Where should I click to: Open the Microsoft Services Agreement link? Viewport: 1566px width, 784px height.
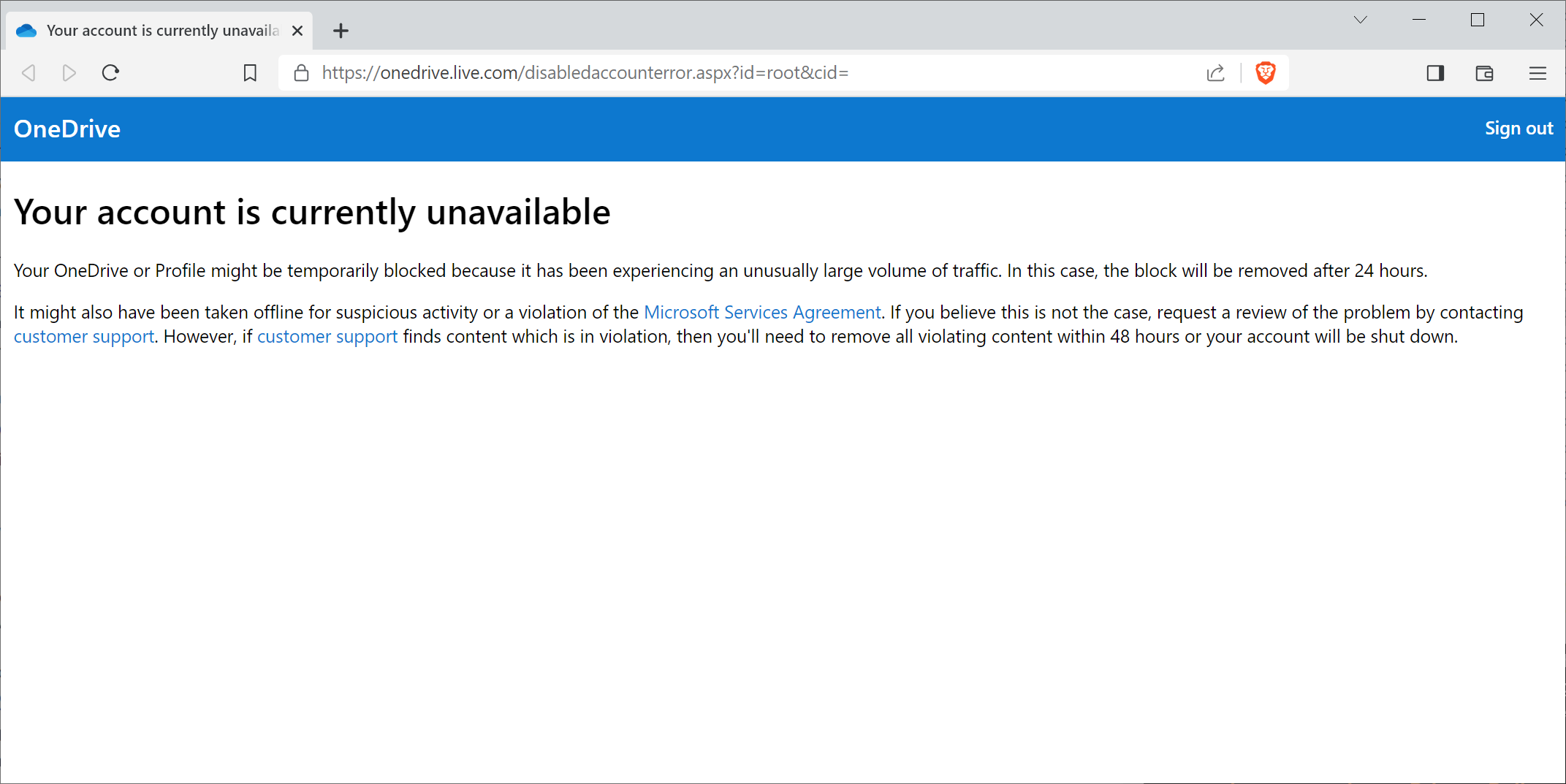tap(761, 312)
